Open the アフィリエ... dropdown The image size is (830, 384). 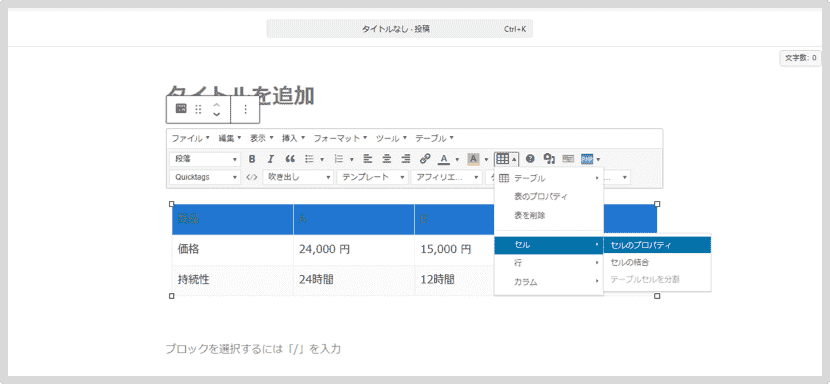[447, 177]
